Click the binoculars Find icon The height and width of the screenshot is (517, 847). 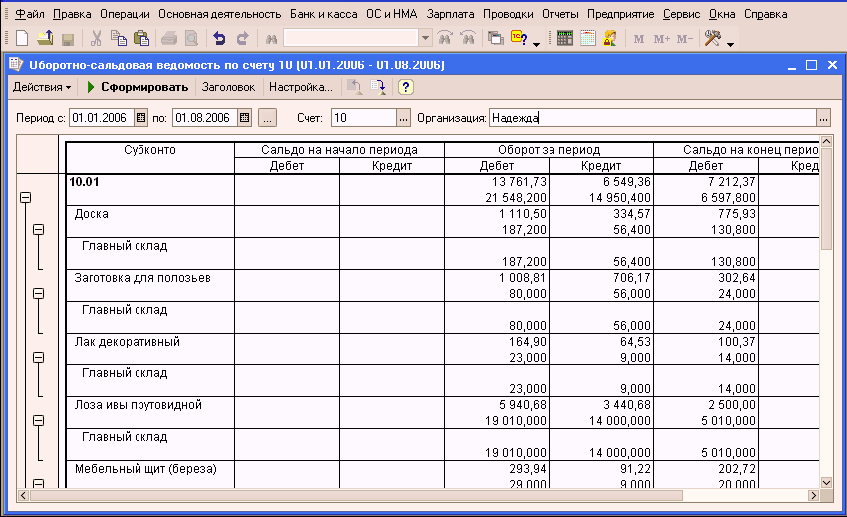(269, 39)
